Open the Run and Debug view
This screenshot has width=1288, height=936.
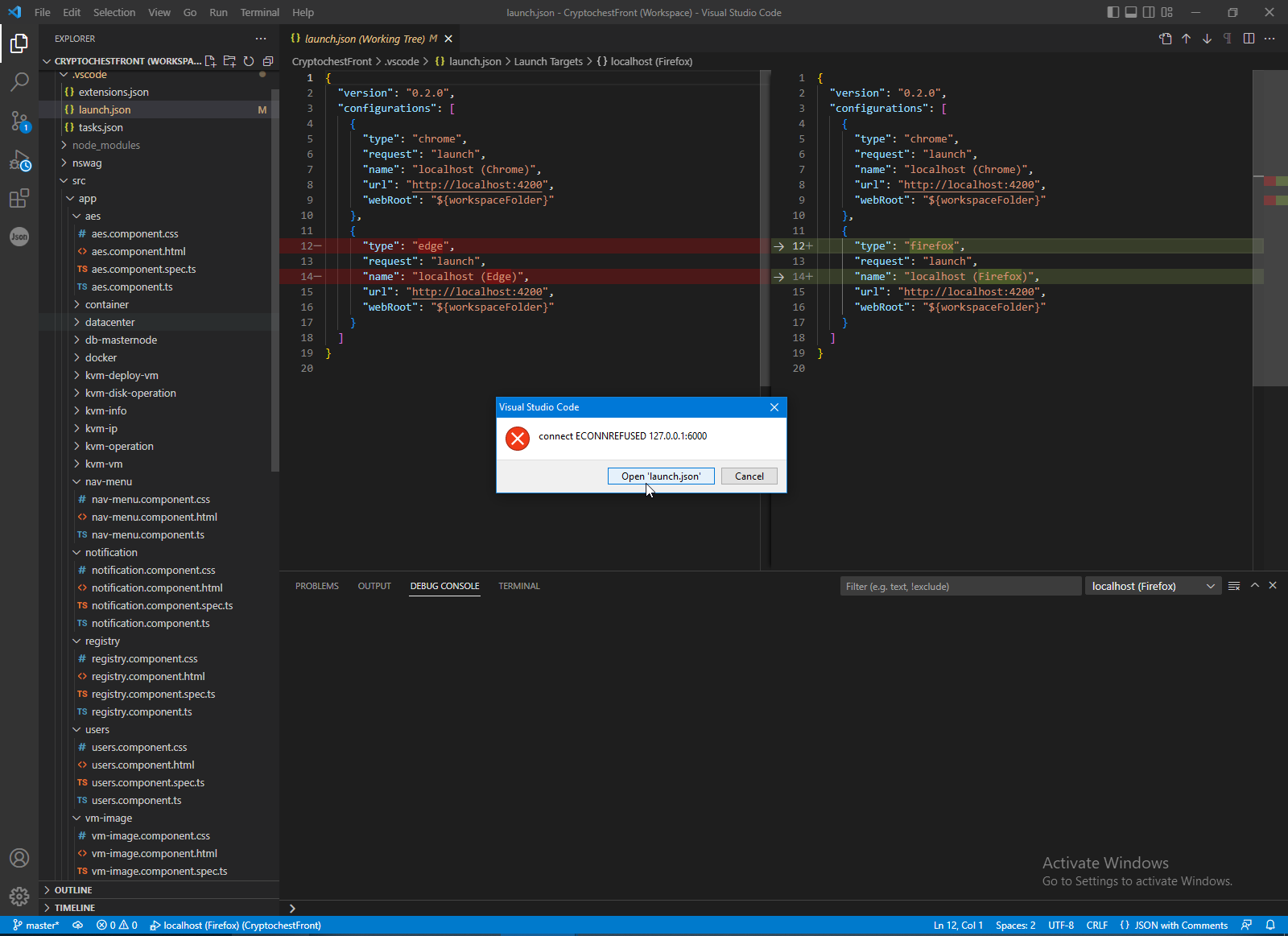[19, 159]
